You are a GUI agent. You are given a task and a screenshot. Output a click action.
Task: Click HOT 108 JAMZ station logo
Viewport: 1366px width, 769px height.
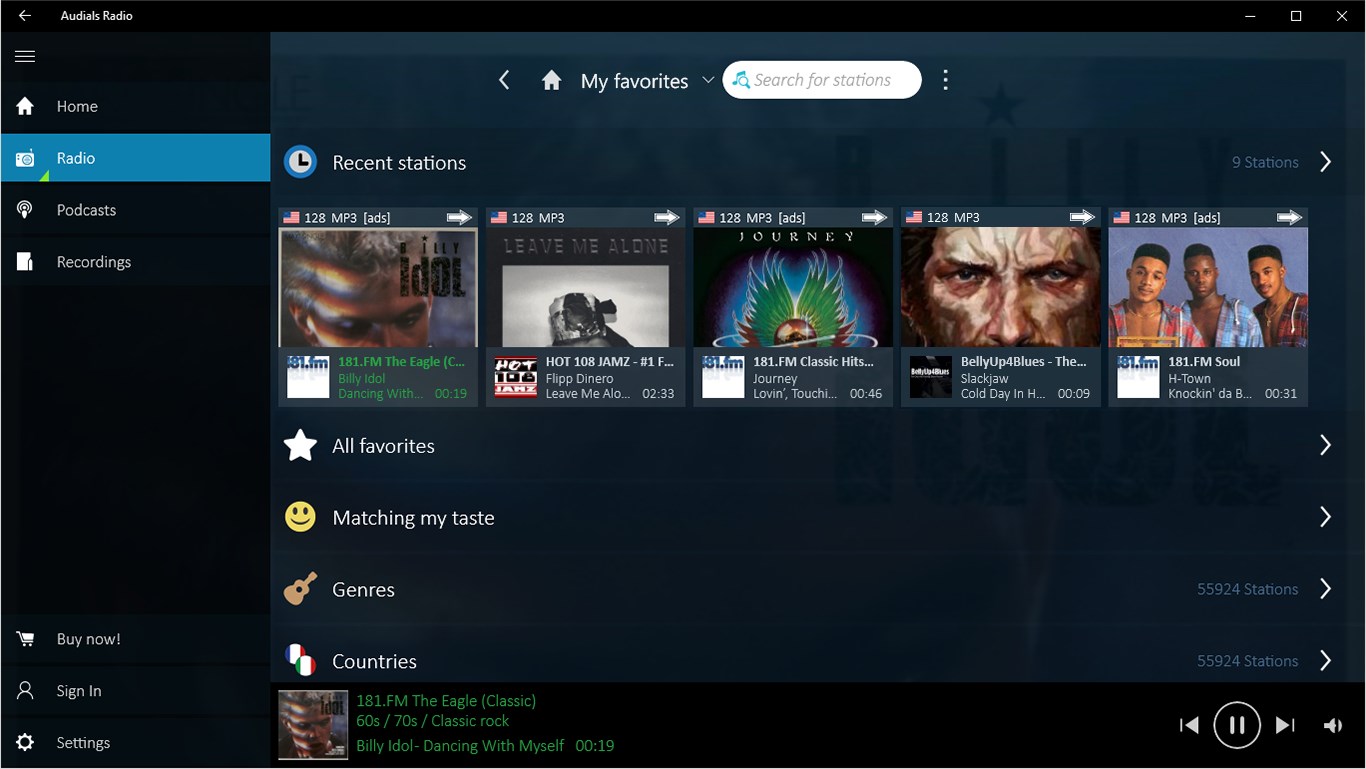click(516, 377)
